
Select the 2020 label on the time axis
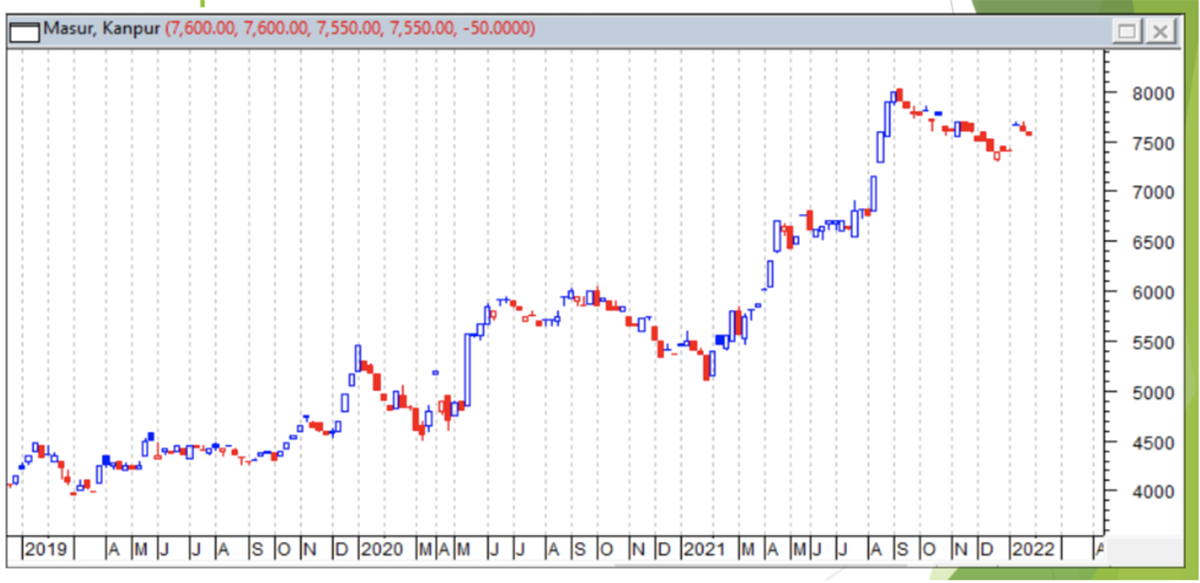[381, 549]
